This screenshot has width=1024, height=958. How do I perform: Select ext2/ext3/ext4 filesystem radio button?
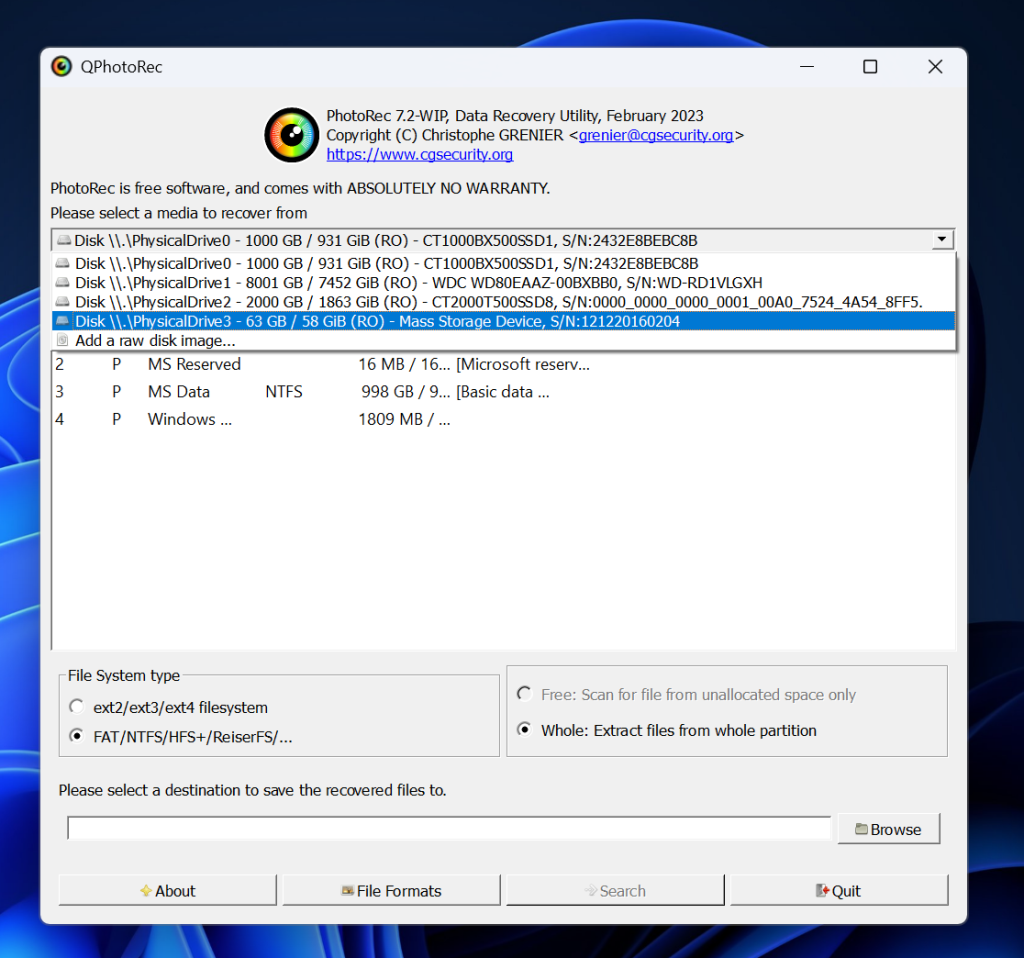[x=76, y=707]
